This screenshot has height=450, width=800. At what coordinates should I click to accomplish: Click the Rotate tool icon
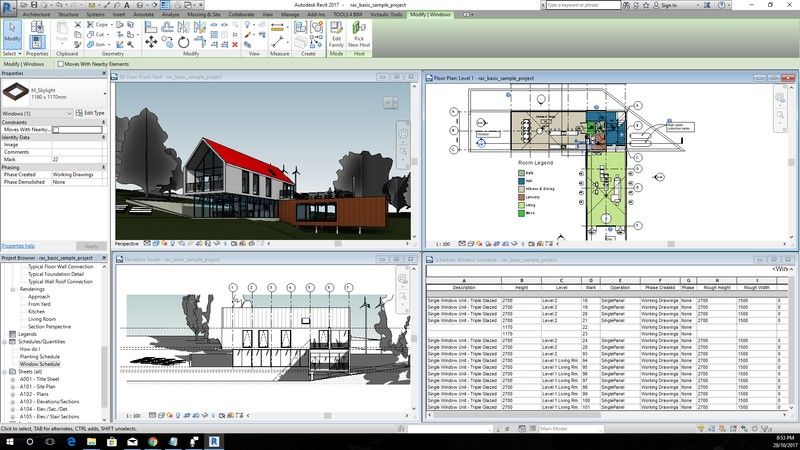184,42
